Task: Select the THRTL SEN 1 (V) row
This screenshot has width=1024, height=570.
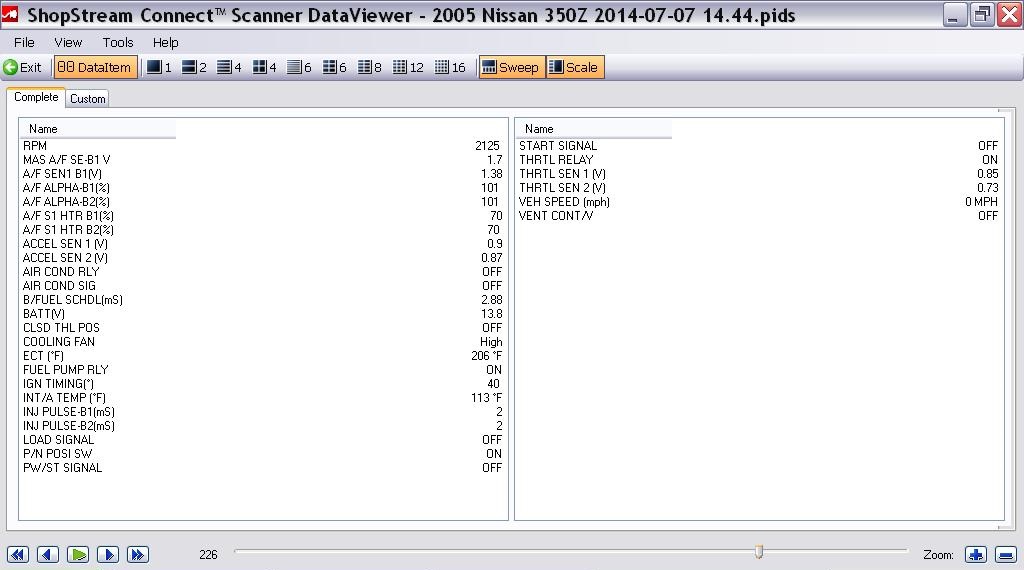Action: (760, 174)
